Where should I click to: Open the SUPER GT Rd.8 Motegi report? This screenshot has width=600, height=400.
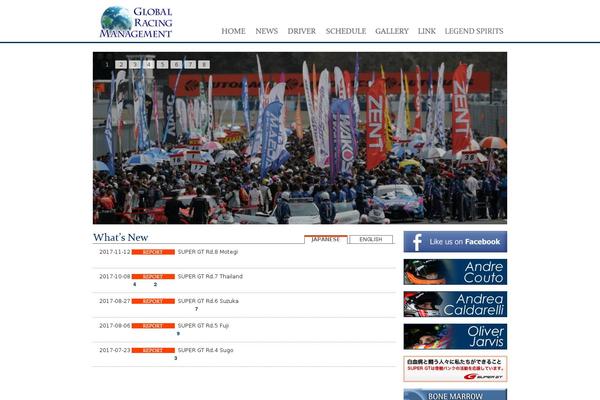click(208, 252)
